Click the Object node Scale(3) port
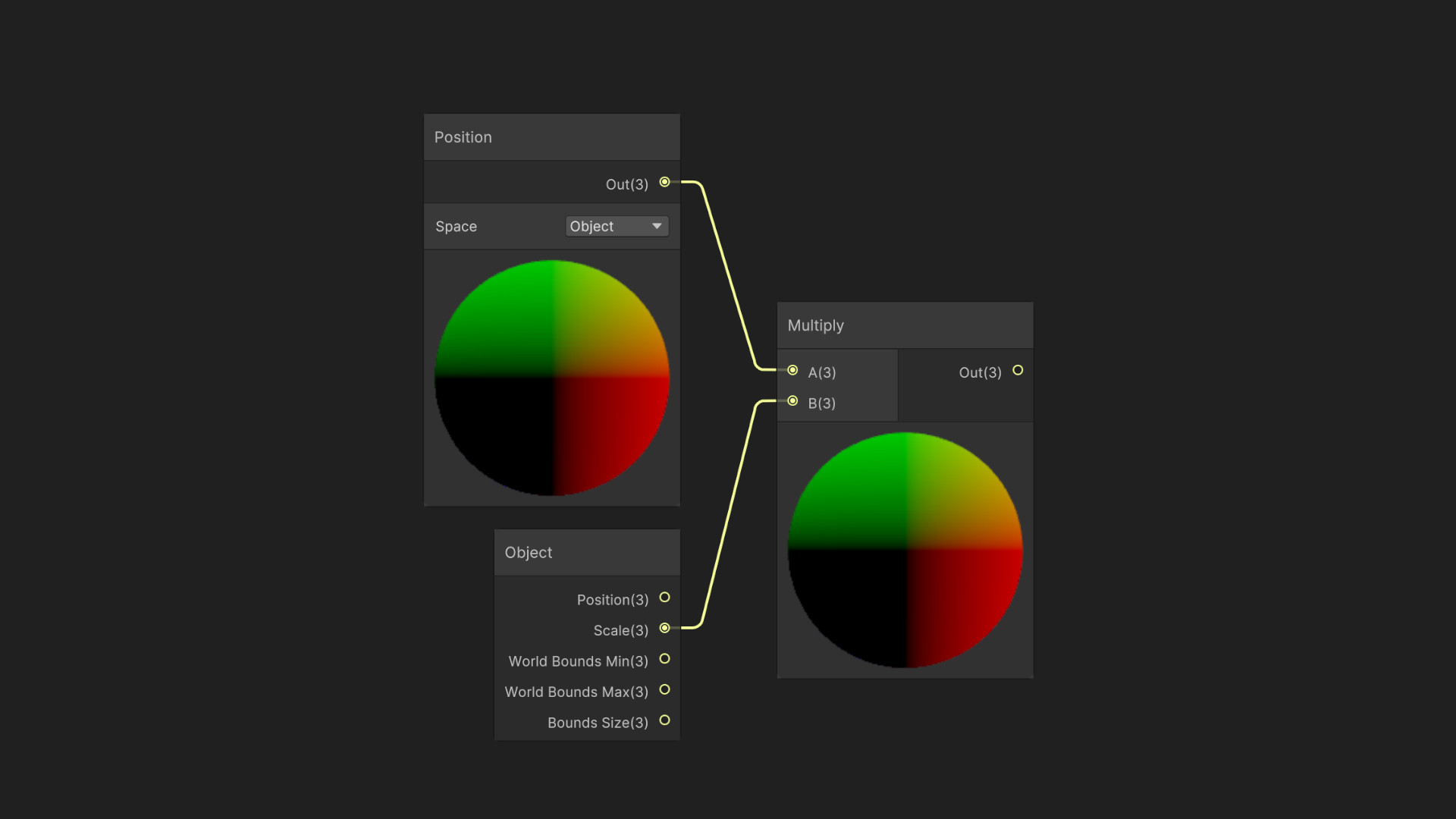 point(664,628)
